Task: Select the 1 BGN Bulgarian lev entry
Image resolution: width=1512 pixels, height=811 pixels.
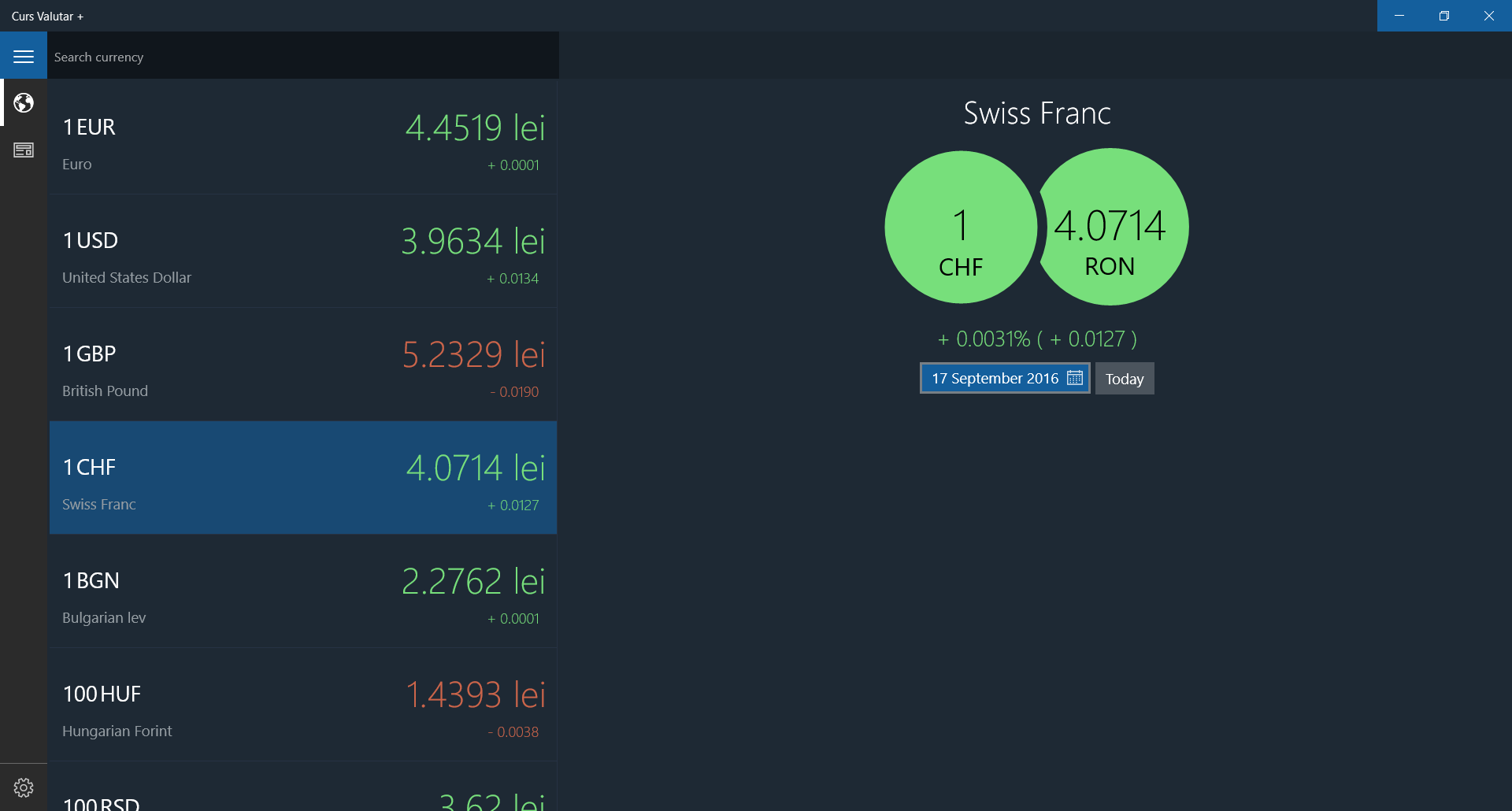Action: pos(303,591)
